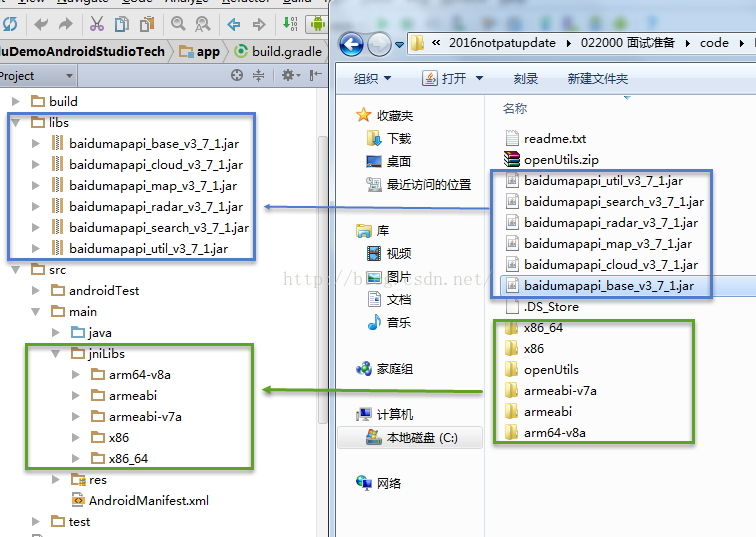Select AndroidManifest.xml in Project tree

(x=140, y=500)
